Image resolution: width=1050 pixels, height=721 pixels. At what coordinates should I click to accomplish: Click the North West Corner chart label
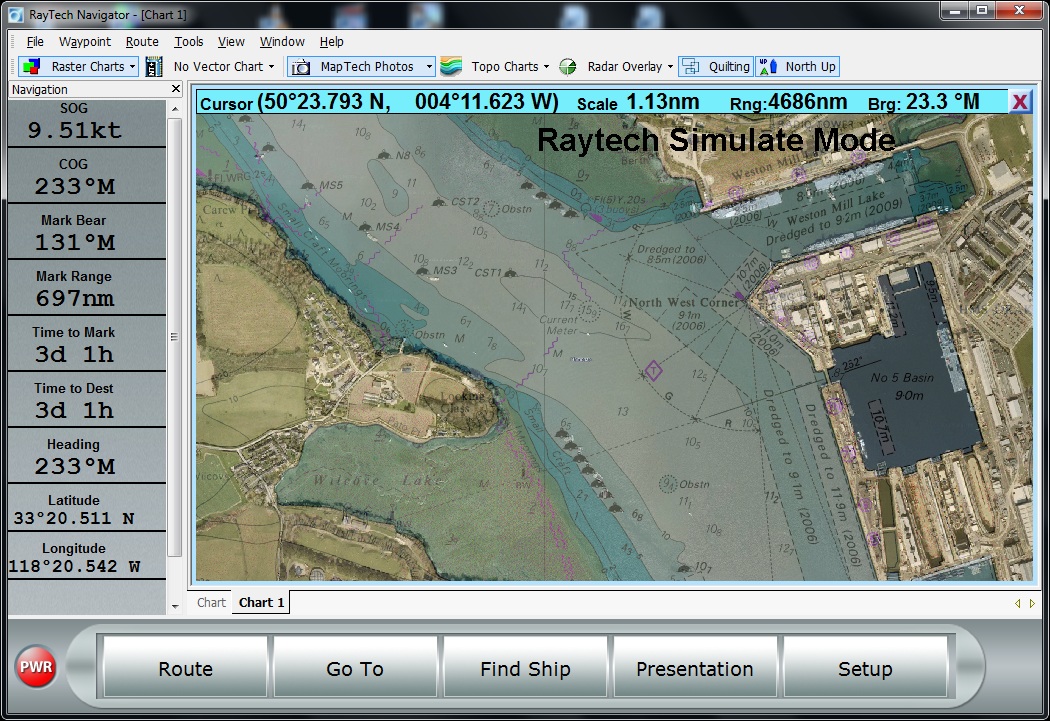pos(684,302)
